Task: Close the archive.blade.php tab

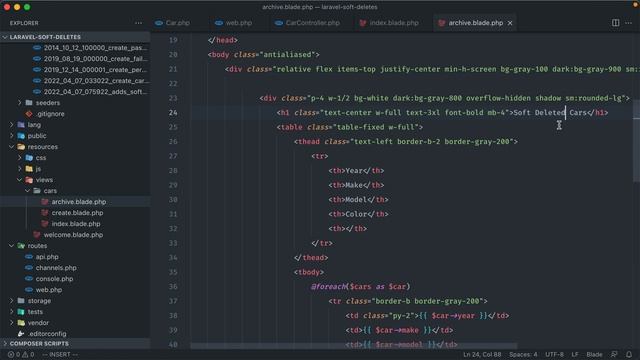Action: pos(510,23)
